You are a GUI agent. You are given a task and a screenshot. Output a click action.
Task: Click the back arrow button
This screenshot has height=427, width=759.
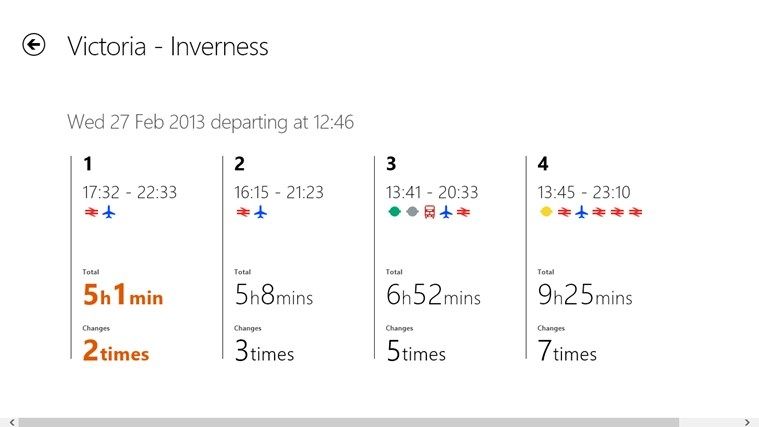coord(33,45)
